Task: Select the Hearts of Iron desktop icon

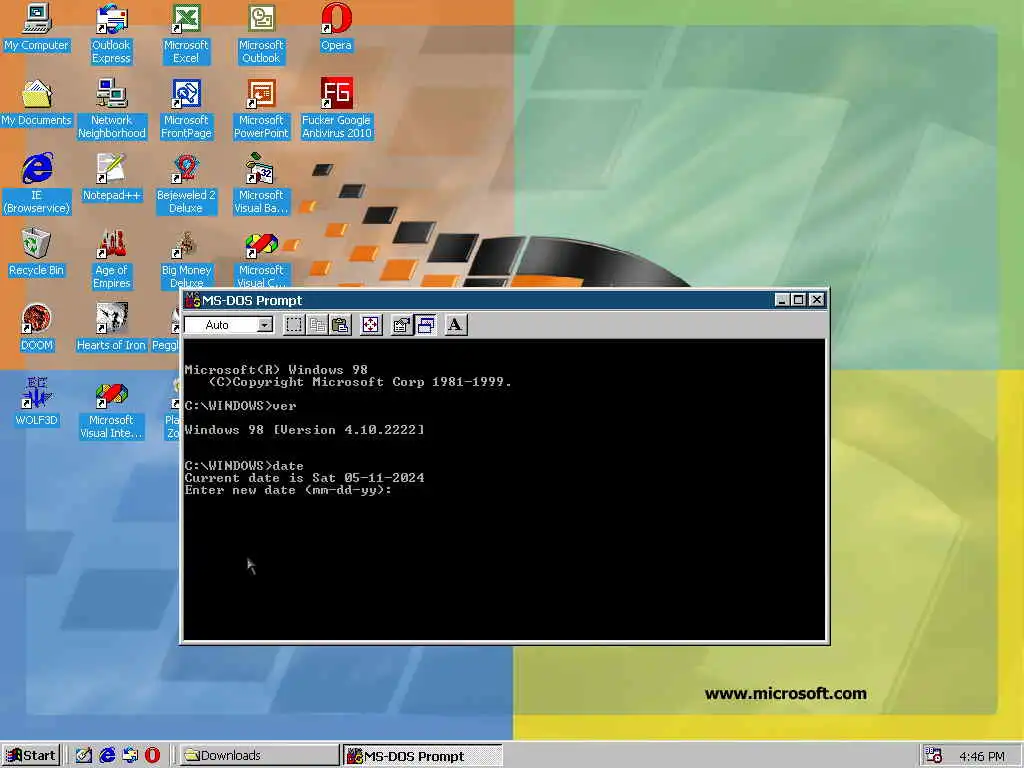Action: click(x=111, y=328)
